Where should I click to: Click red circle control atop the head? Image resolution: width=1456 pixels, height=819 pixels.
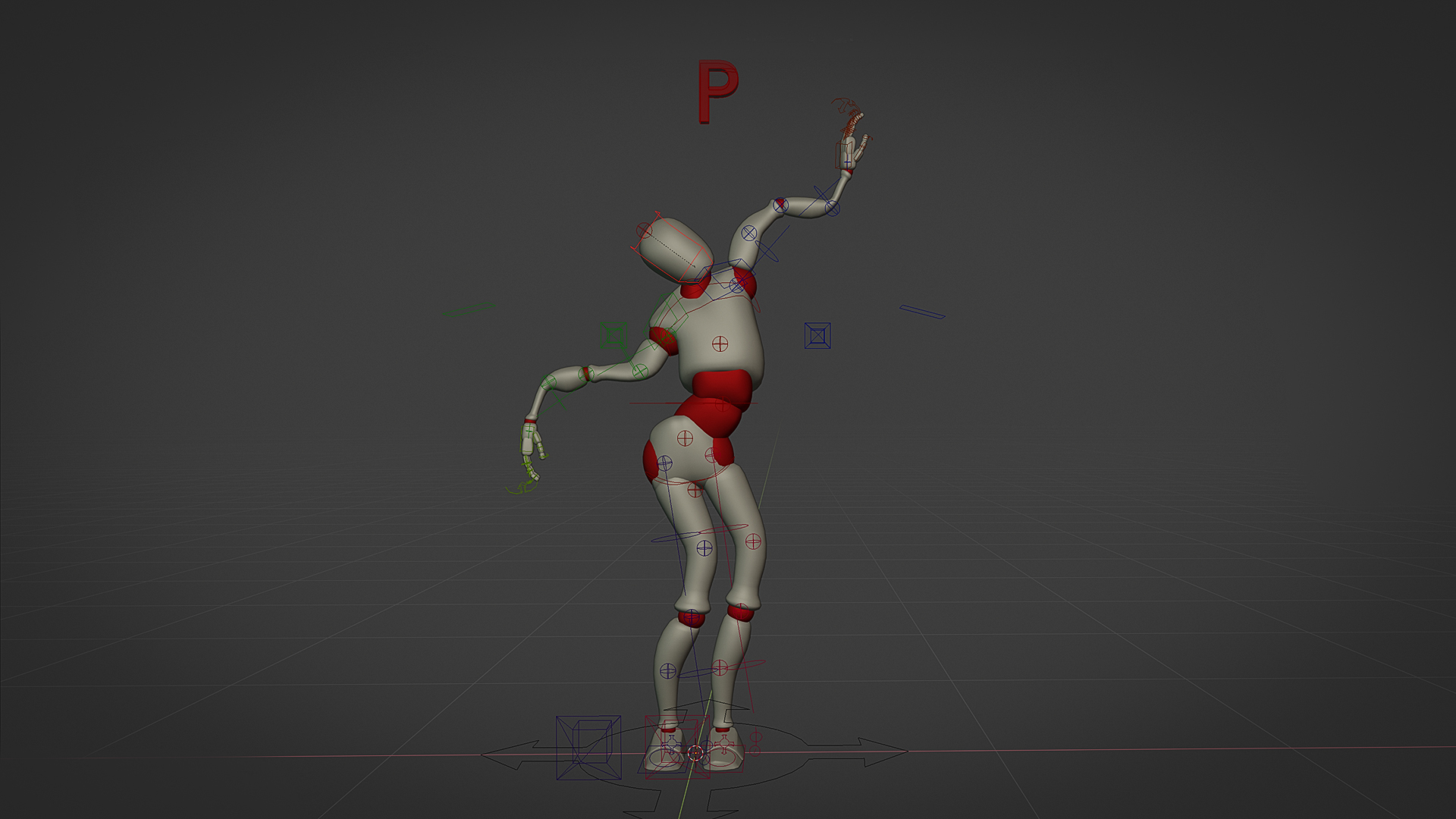click(644, 230)
